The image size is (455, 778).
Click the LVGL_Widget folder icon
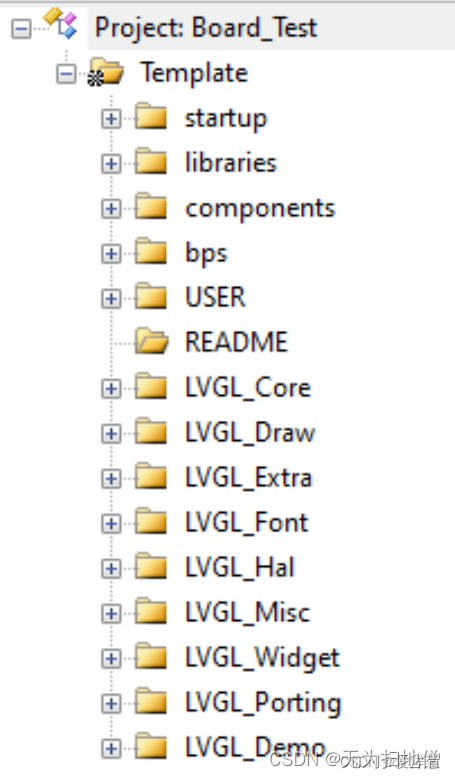click(151, 656)
